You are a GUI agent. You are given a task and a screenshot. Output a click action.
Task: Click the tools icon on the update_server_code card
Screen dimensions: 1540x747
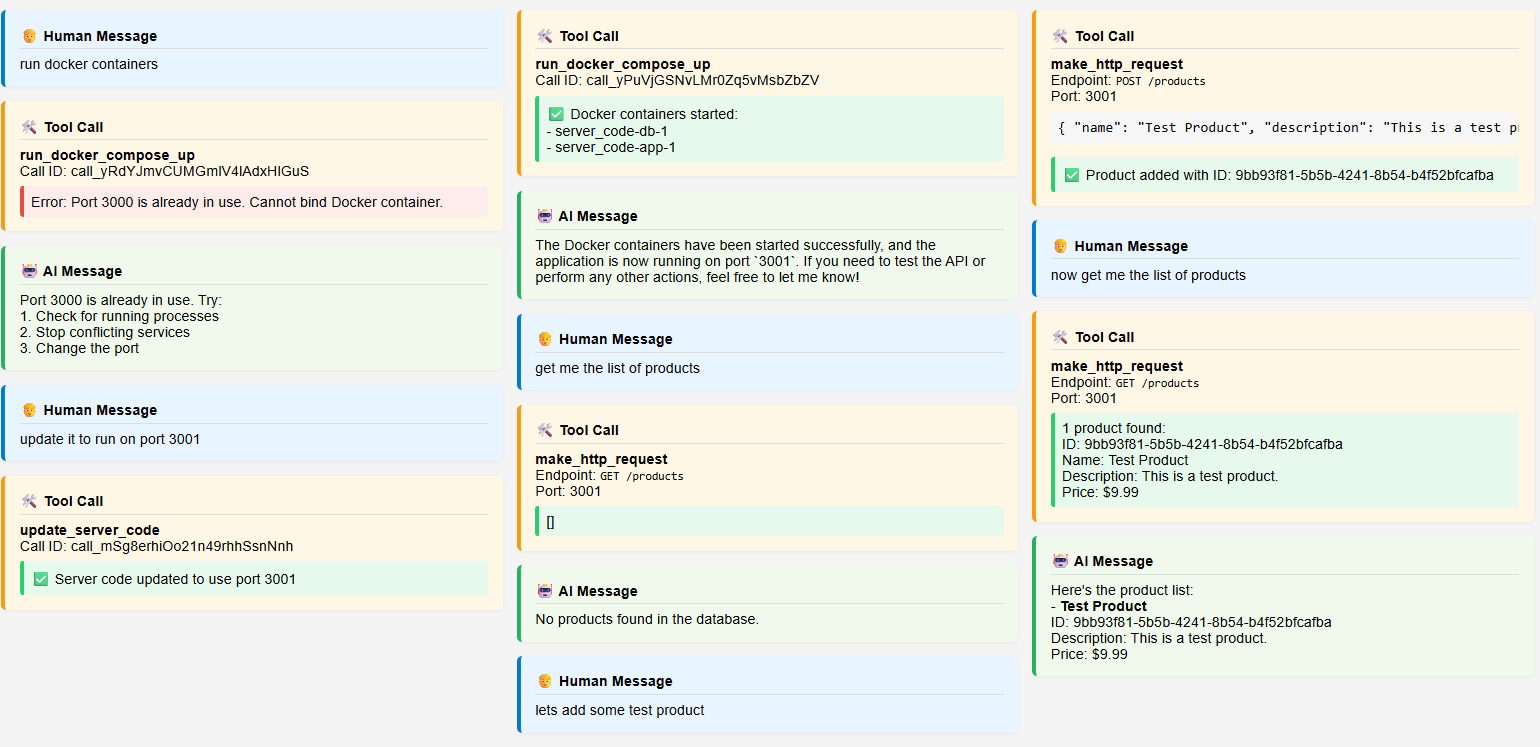[x=29, y=501]
